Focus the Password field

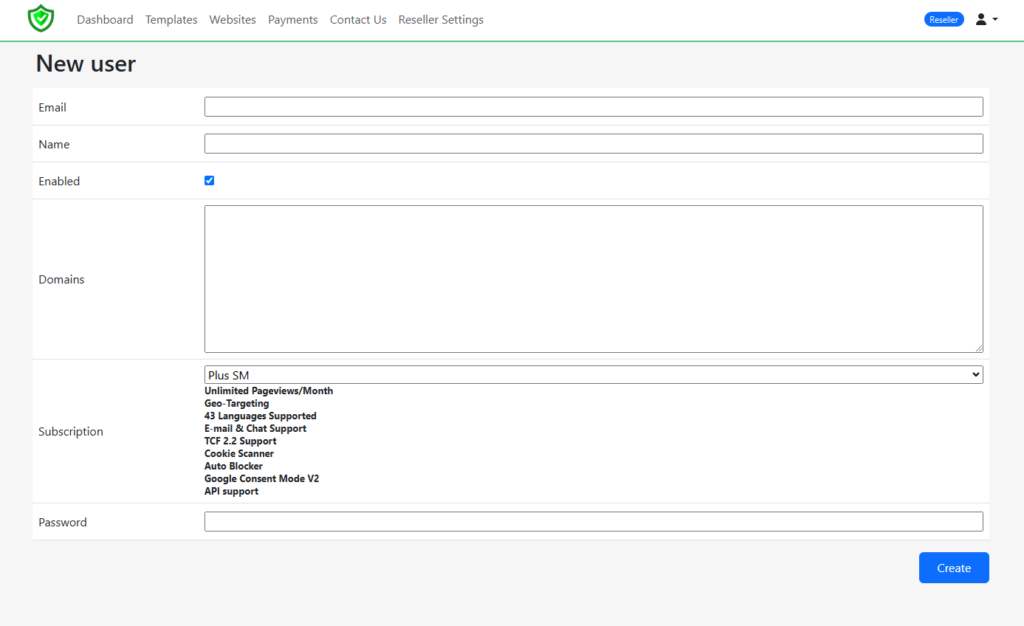point(594,522)
